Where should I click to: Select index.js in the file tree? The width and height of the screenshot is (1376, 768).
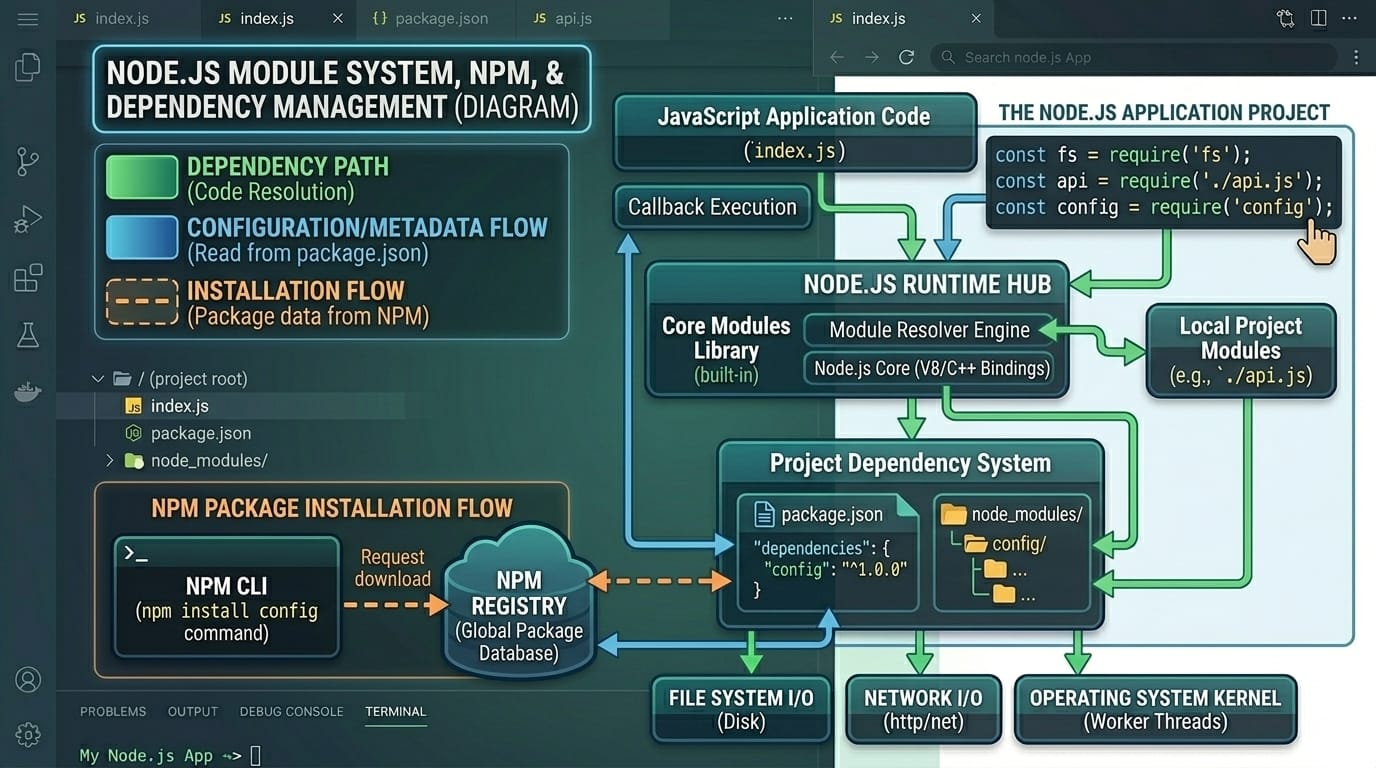click(180, 406)
